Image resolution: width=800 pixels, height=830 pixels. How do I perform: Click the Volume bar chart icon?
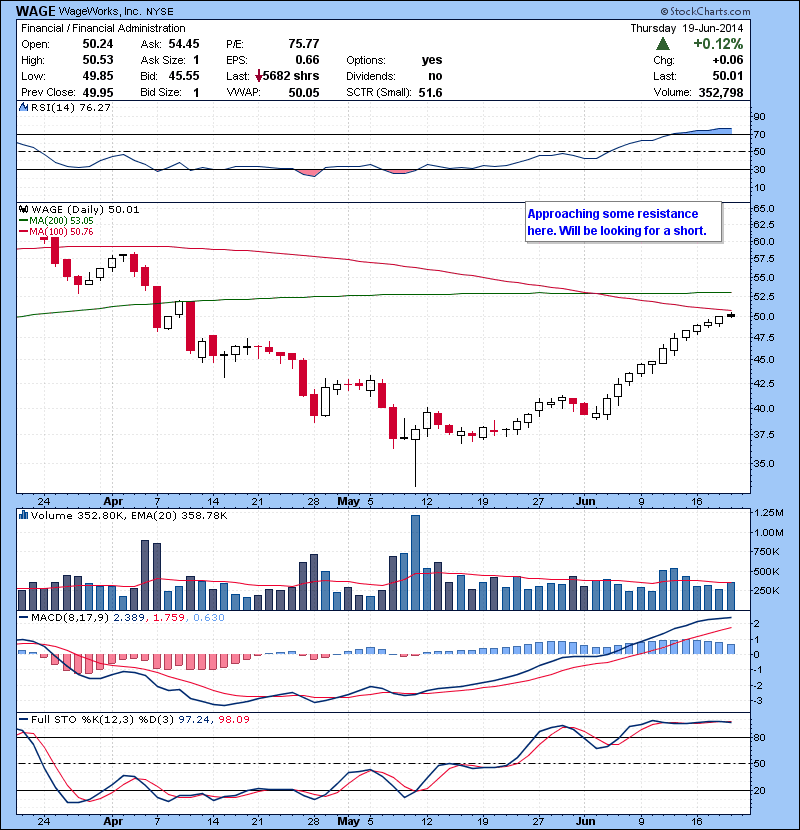click(x=23, y=515)
